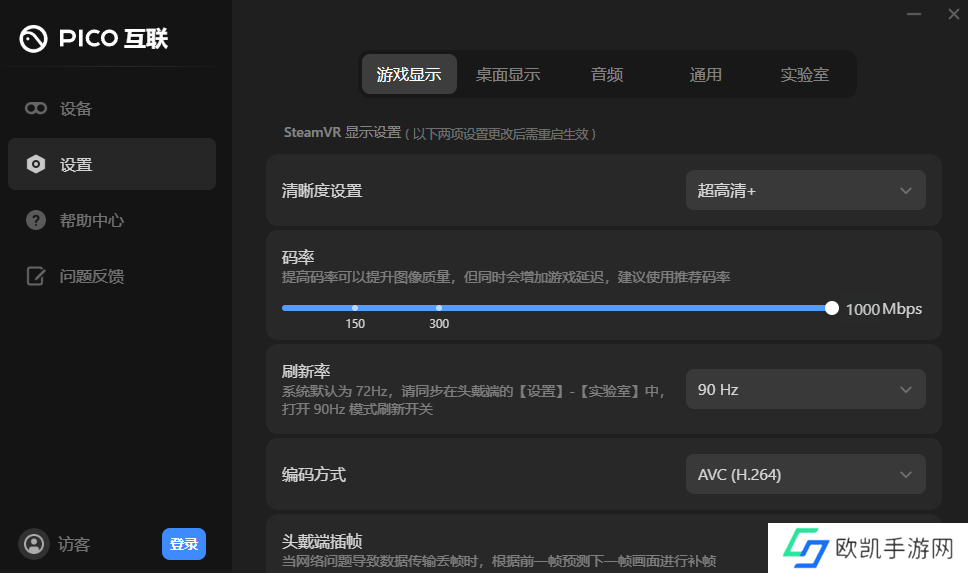Open the 刷新率 dropdown showing 90 Hz
This screenshot has width=968, height=573.
tap(805, 389)
